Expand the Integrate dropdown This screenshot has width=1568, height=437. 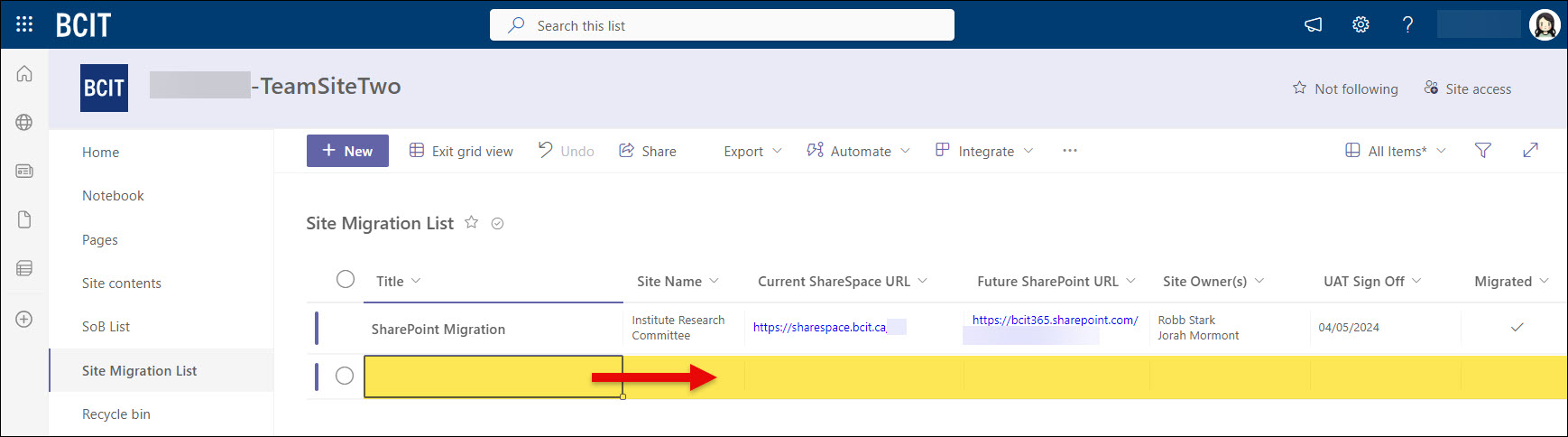(x=984, y=151)
